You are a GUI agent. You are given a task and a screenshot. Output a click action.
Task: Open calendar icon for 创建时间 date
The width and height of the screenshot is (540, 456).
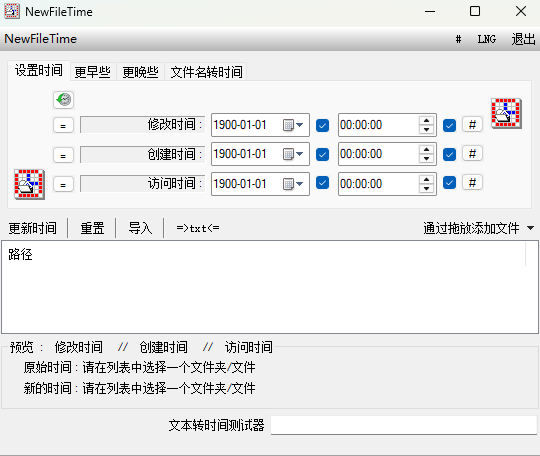pos(288,154)
